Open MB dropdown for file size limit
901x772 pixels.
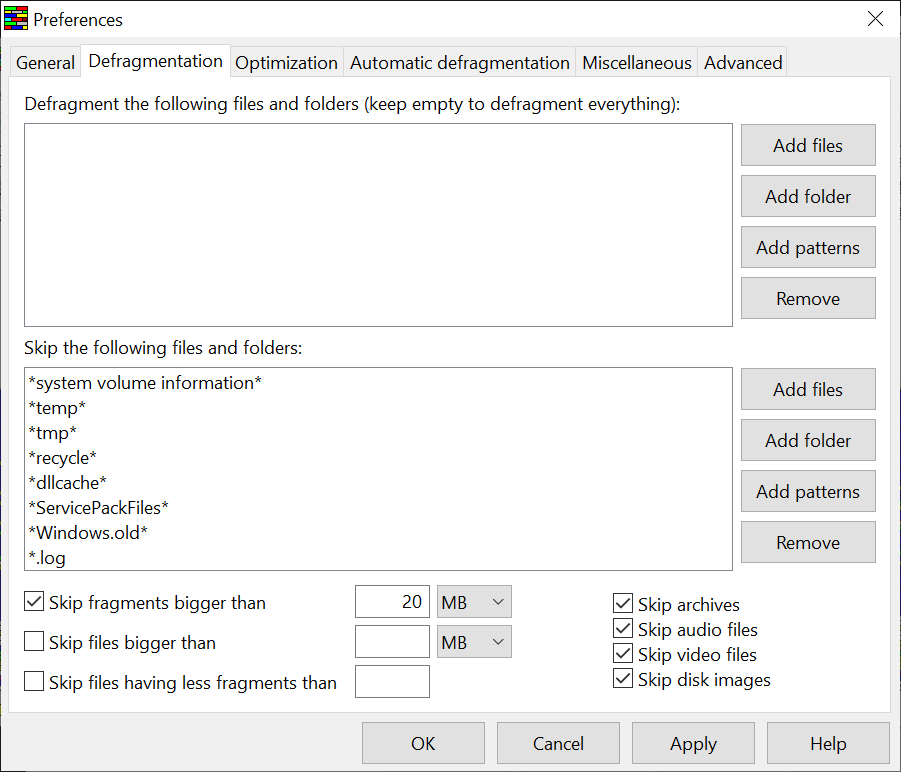click(x=474, y=642)
